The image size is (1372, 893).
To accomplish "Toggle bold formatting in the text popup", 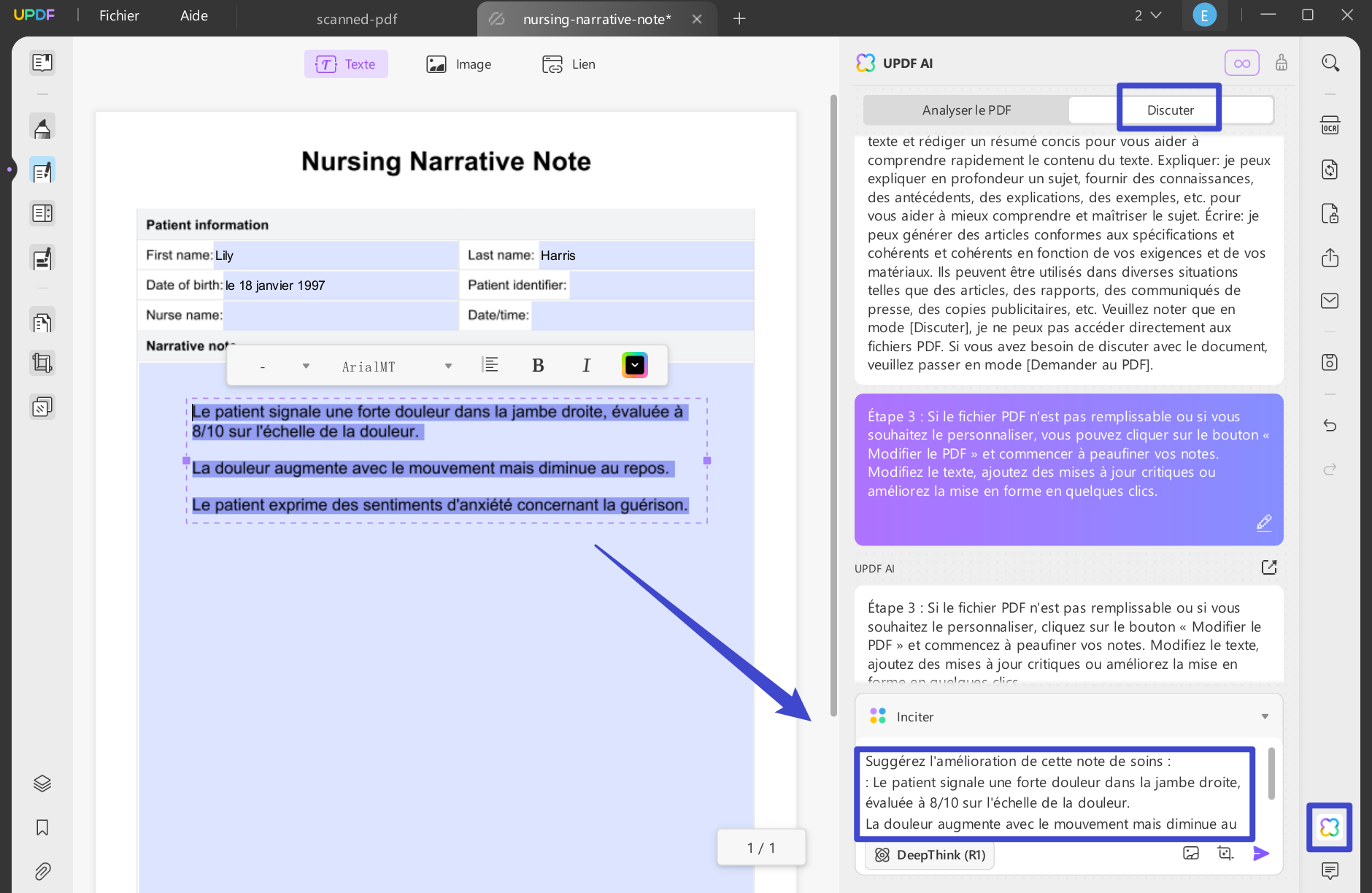I will [538, 365].
